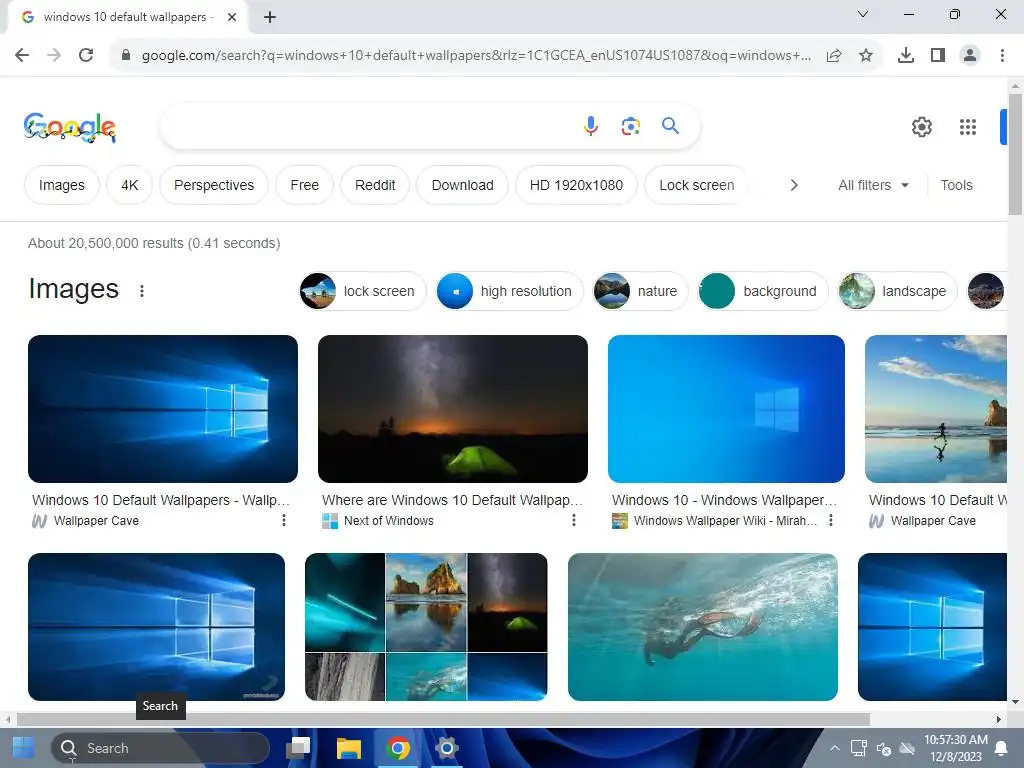1024x768 pixels.
Task: Bookmark this page with the star
Action: [x=865, y=55]
